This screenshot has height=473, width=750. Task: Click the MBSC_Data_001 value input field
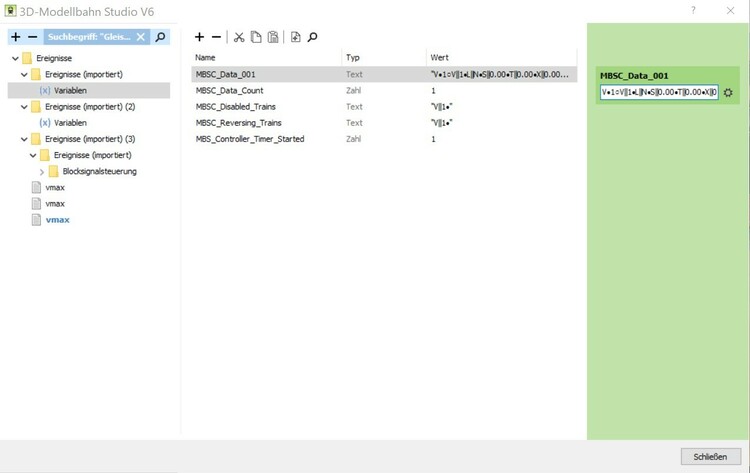click(x=659, y=92)
